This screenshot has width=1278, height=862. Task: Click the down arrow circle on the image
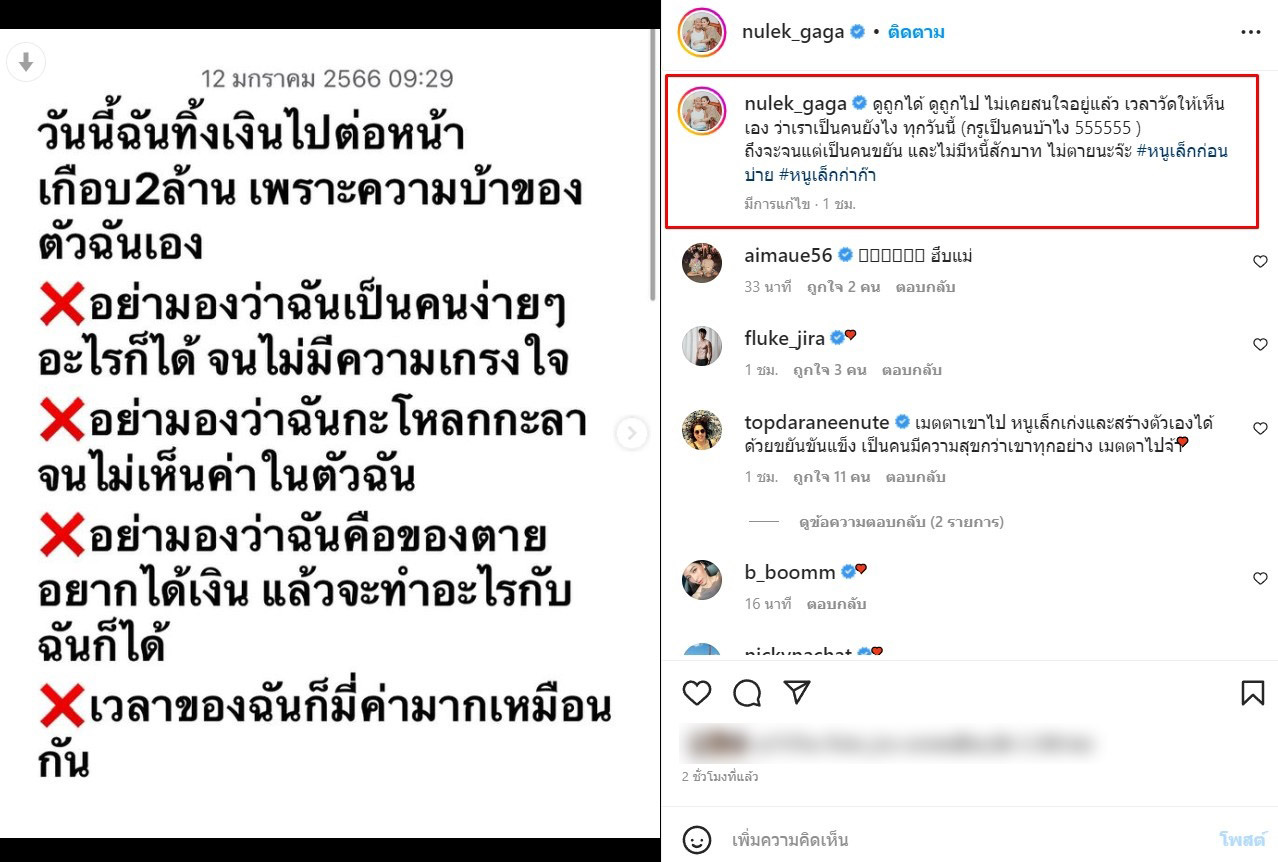[26, 62]
